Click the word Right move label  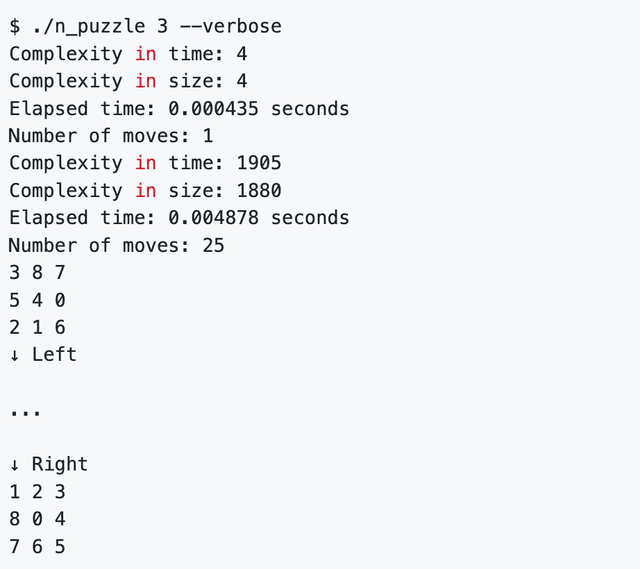click(60, 465)
